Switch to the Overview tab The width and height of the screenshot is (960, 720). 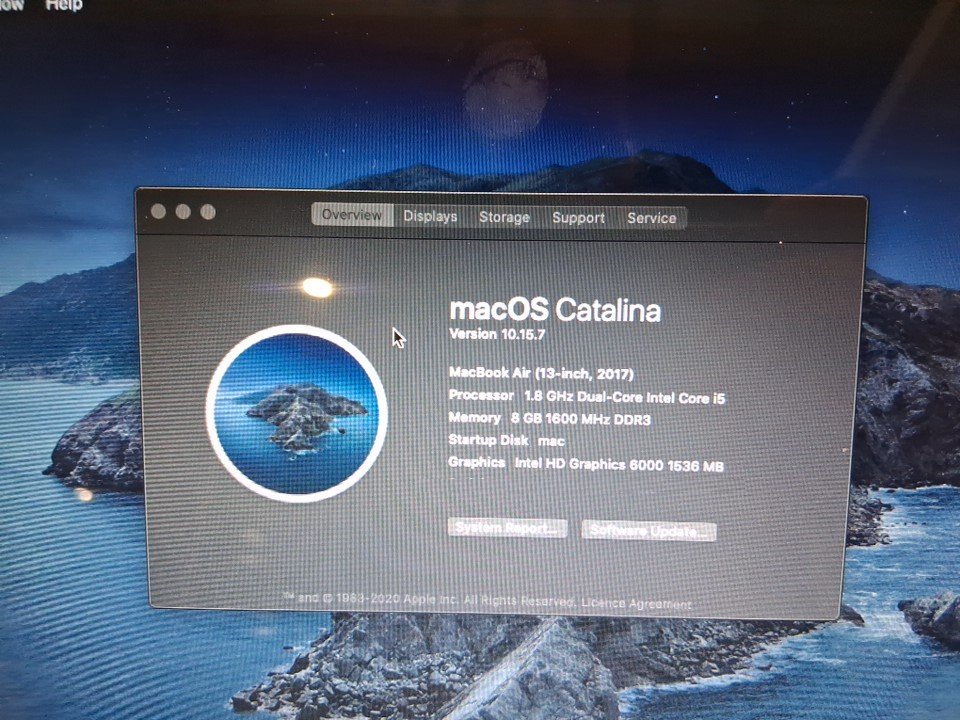[x=351, y=216]
